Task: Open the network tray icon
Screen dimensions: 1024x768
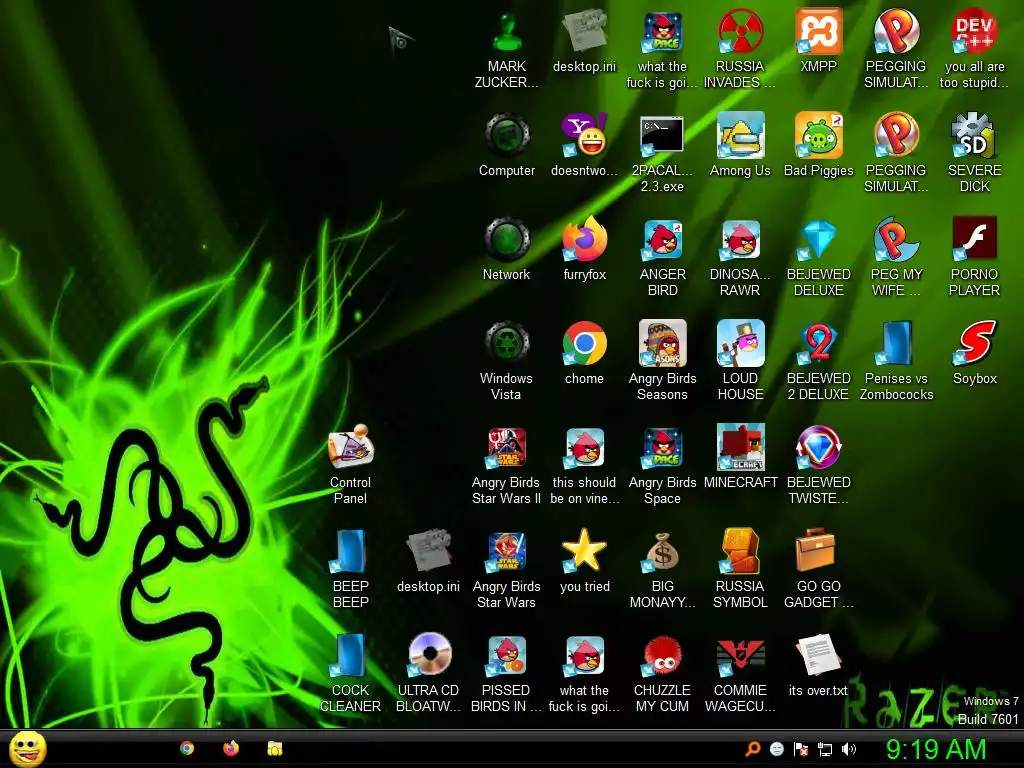Action: pos(825,750)
